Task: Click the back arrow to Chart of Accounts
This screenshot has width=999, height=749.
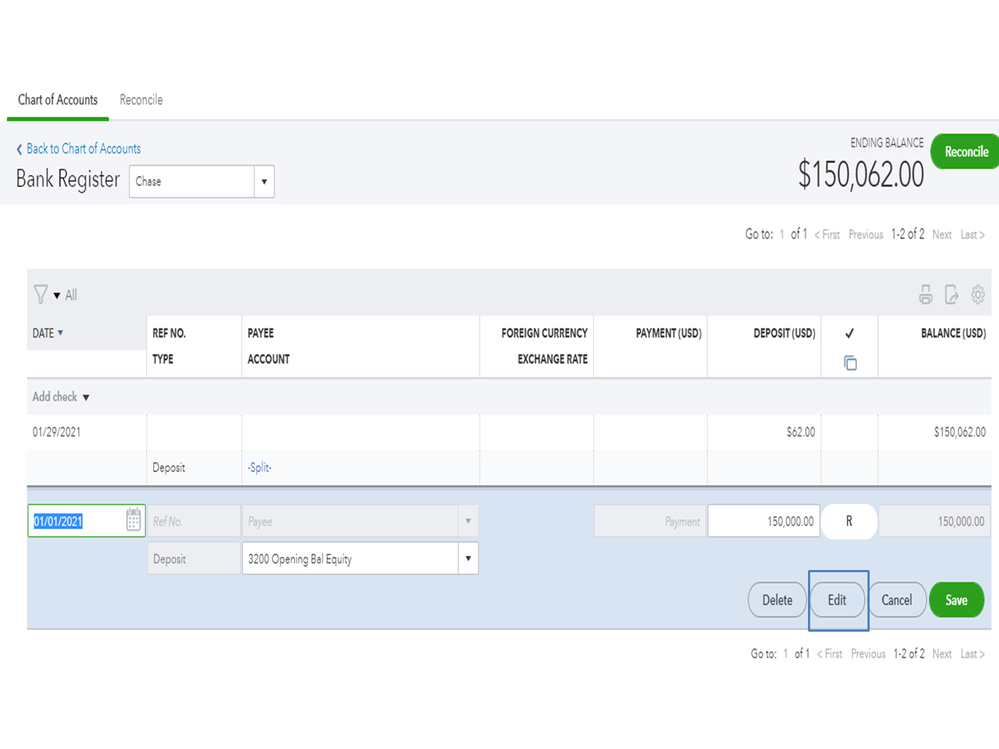Action: pos(19,149)
